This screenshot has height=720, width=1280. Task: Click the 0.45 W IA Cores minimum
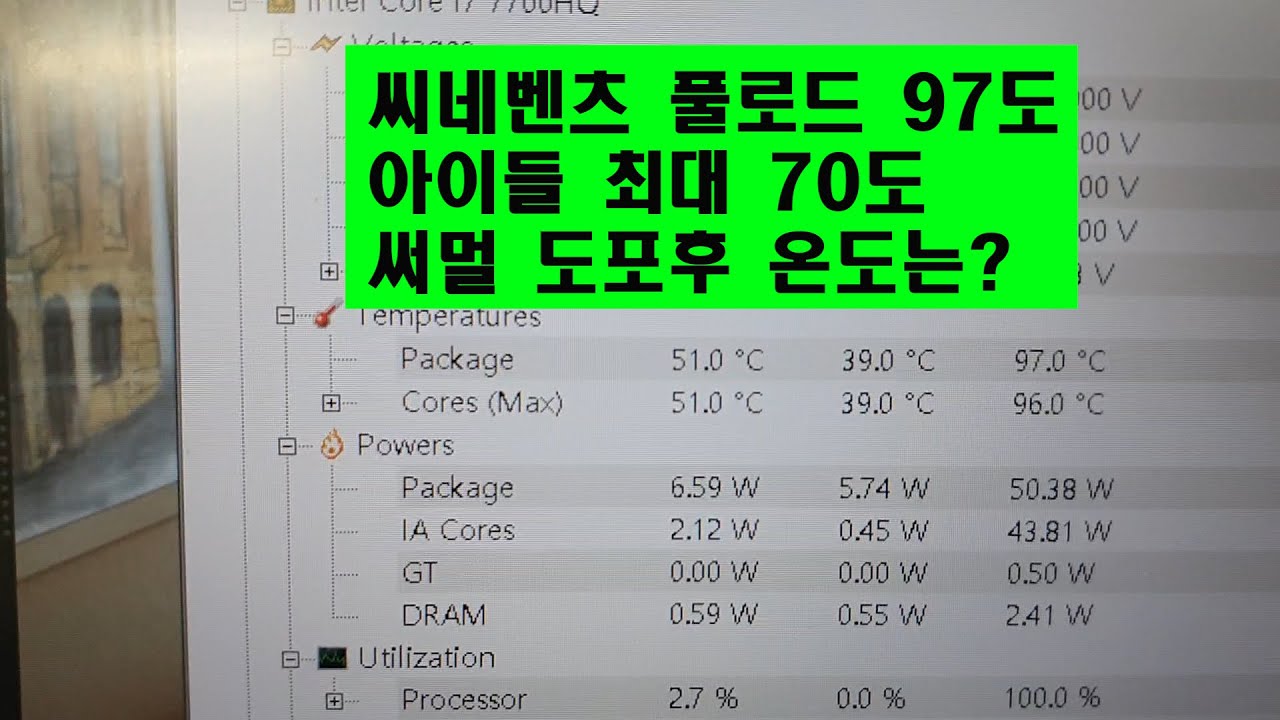coord(884,531)
